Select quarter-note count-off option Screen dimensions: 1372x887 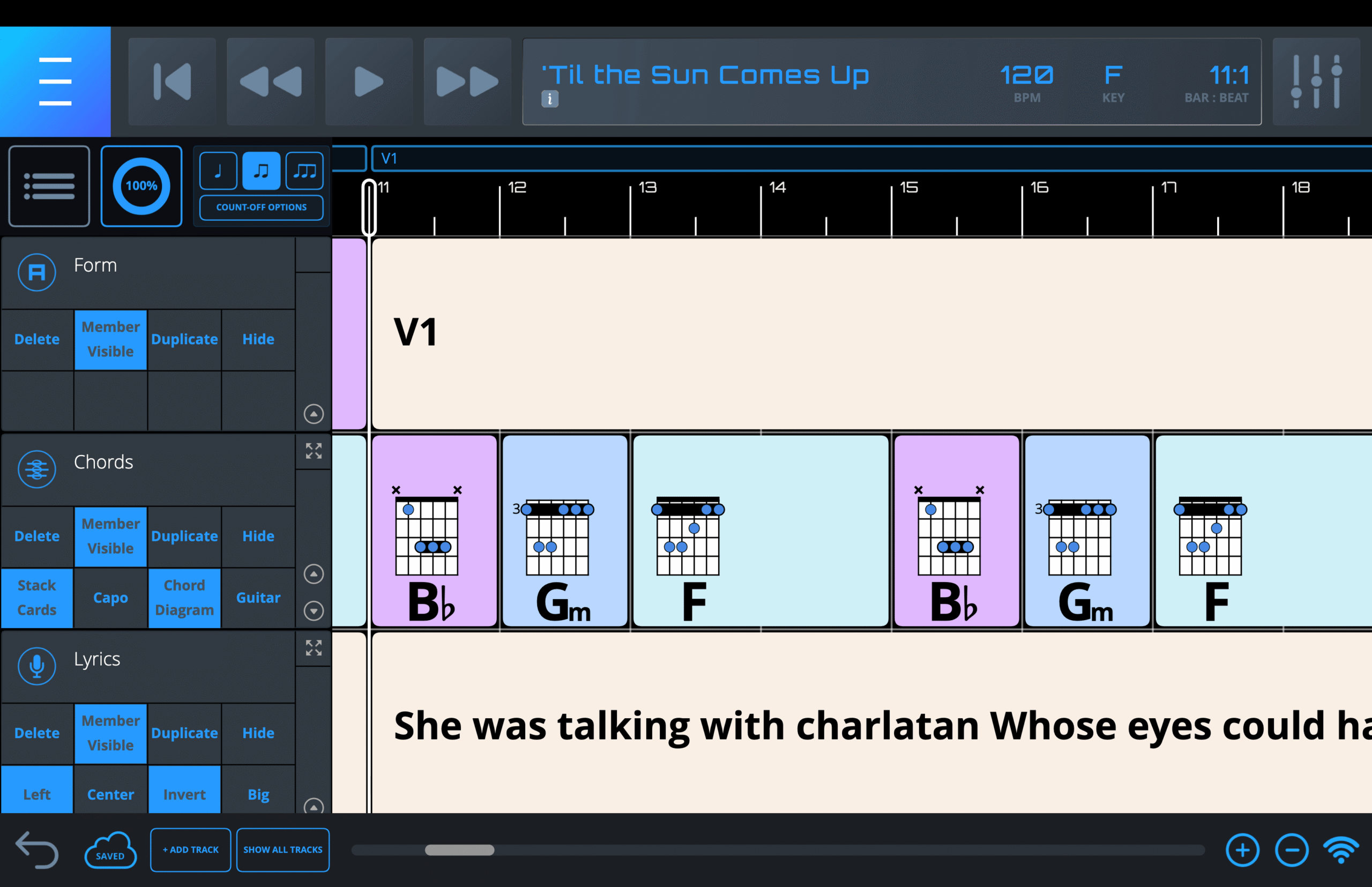tap(218, 171)
